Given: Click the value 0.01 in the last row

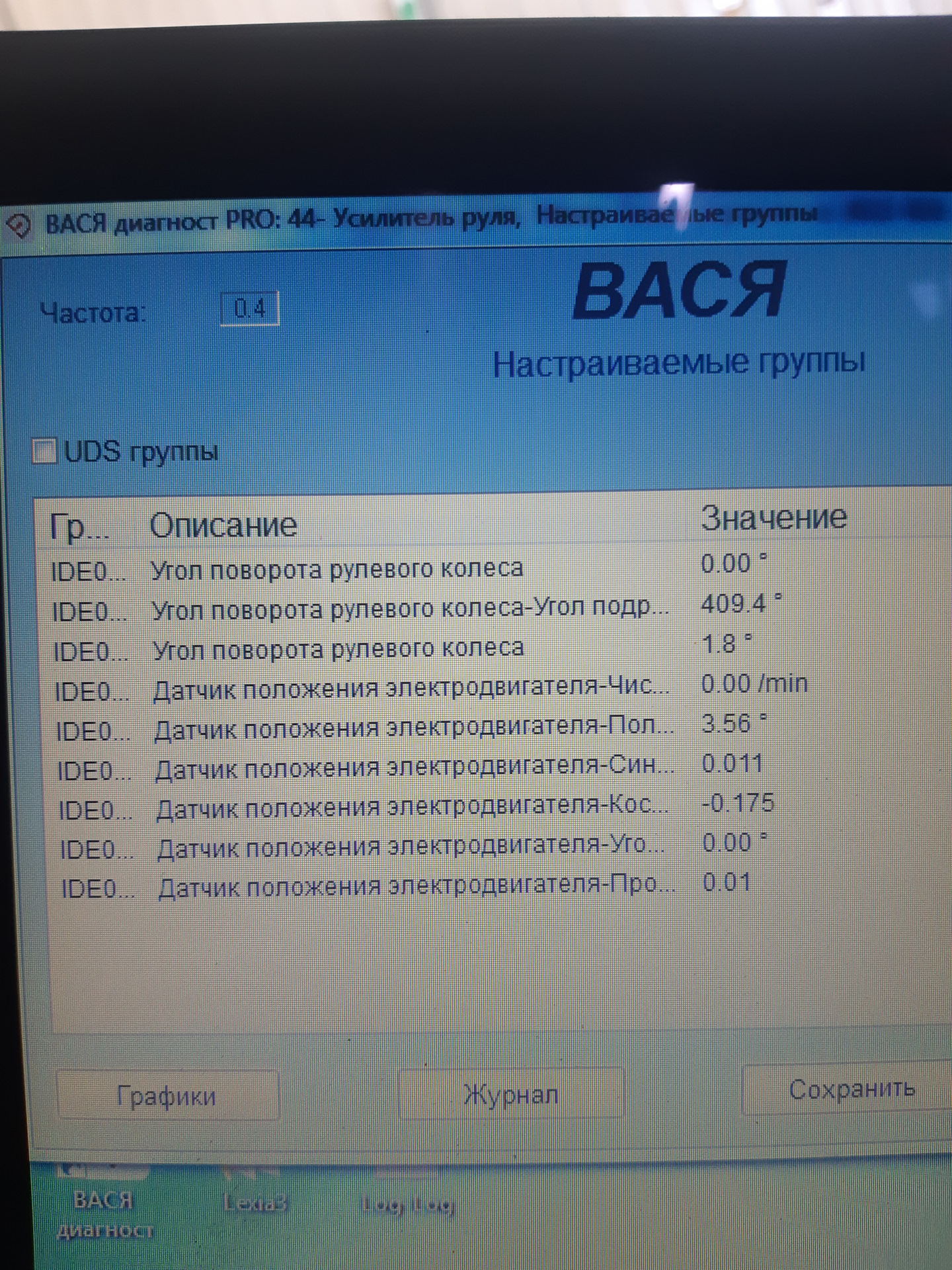Looking at the screenshot, I should [x=727, y=882].
